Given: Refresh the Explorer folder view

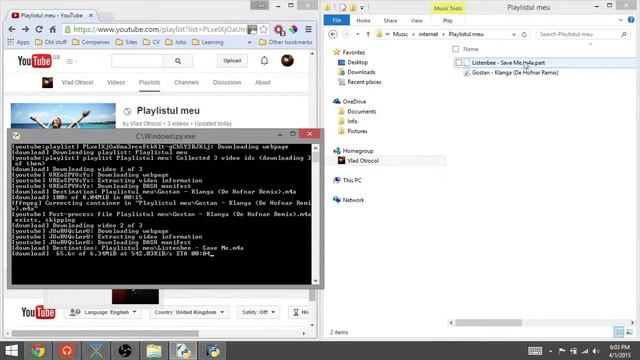Looking at the screenshot, I should pyautogui.click(x=524, y=34).
